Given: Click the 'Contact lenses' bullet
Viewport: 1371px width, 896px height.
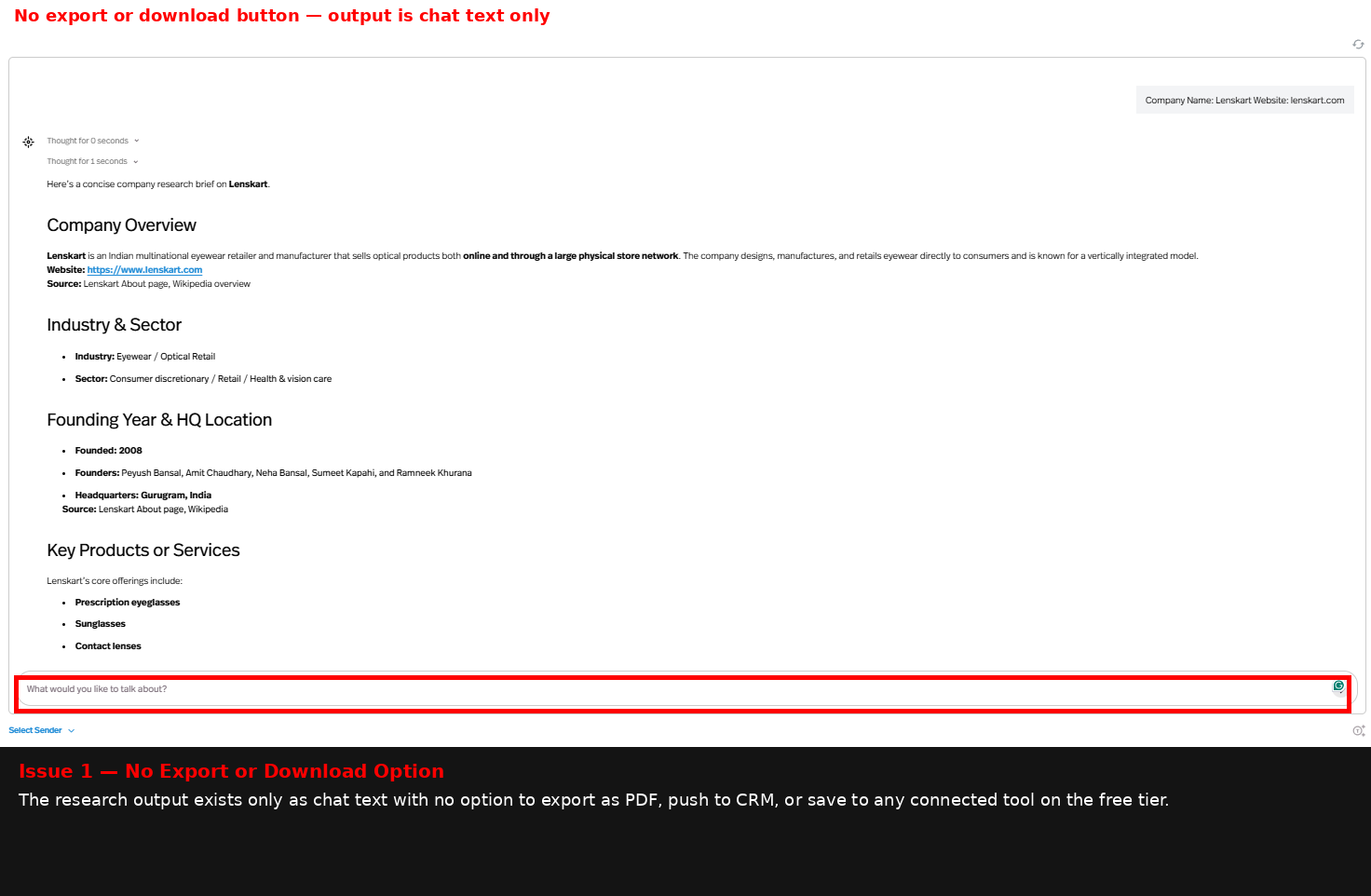Looking at the screenshot, I should click(108, 646).
